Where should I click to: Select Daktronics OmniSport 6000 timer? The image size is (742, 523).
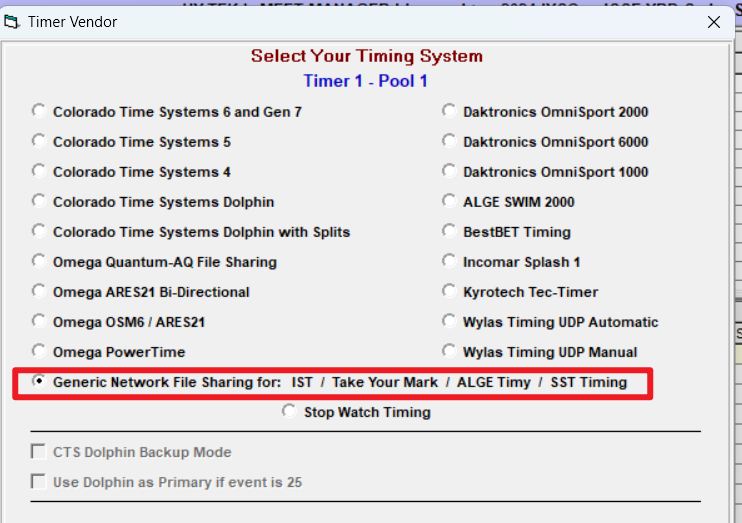449,141
